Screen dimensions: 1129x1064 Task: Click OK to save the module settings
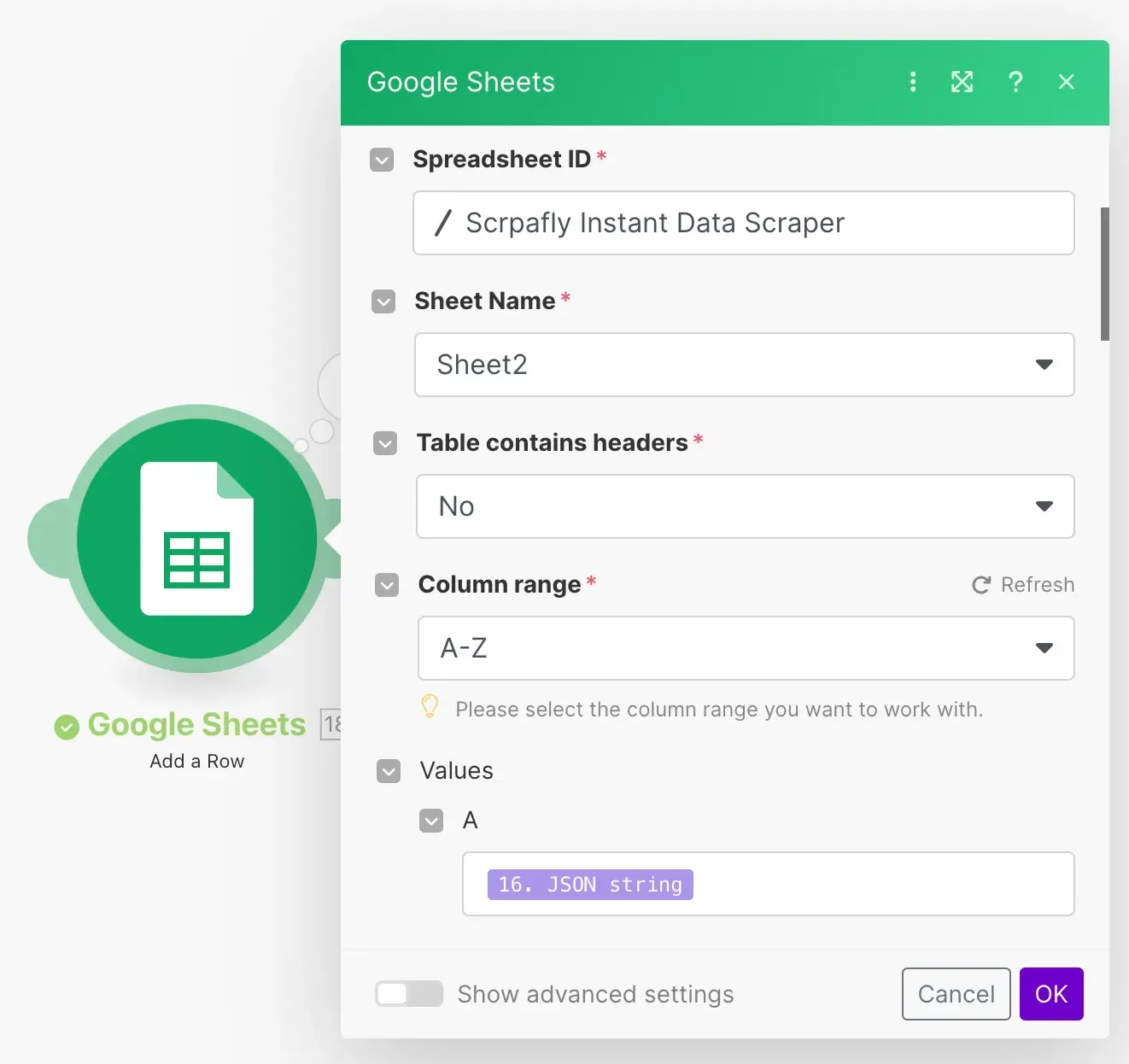[1051, 994]
